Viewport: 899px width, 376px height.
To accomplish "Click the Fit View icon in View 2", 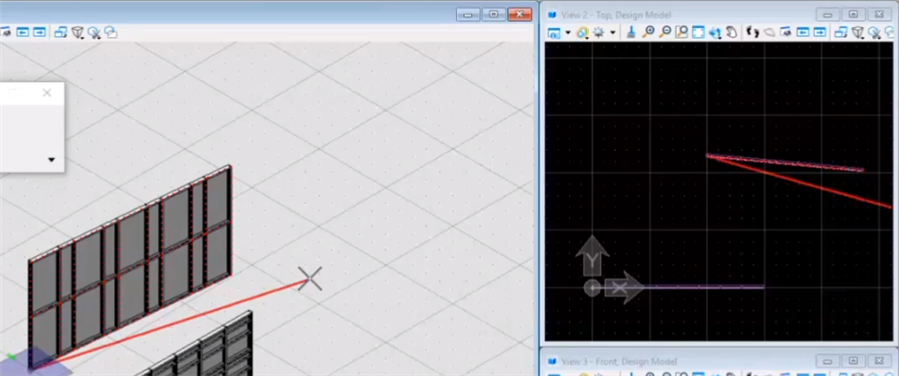I will click(x=698, y=32).
